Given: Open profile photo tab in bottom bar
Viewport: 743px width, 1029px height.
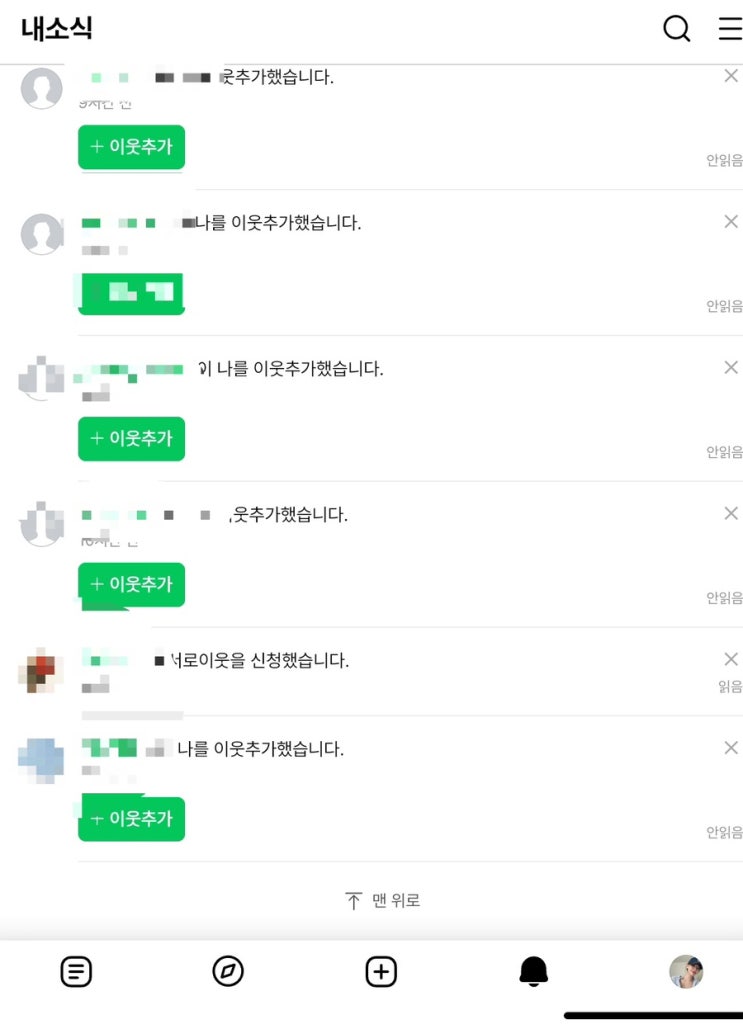Looking at the screenshot, I should point(686,971).
